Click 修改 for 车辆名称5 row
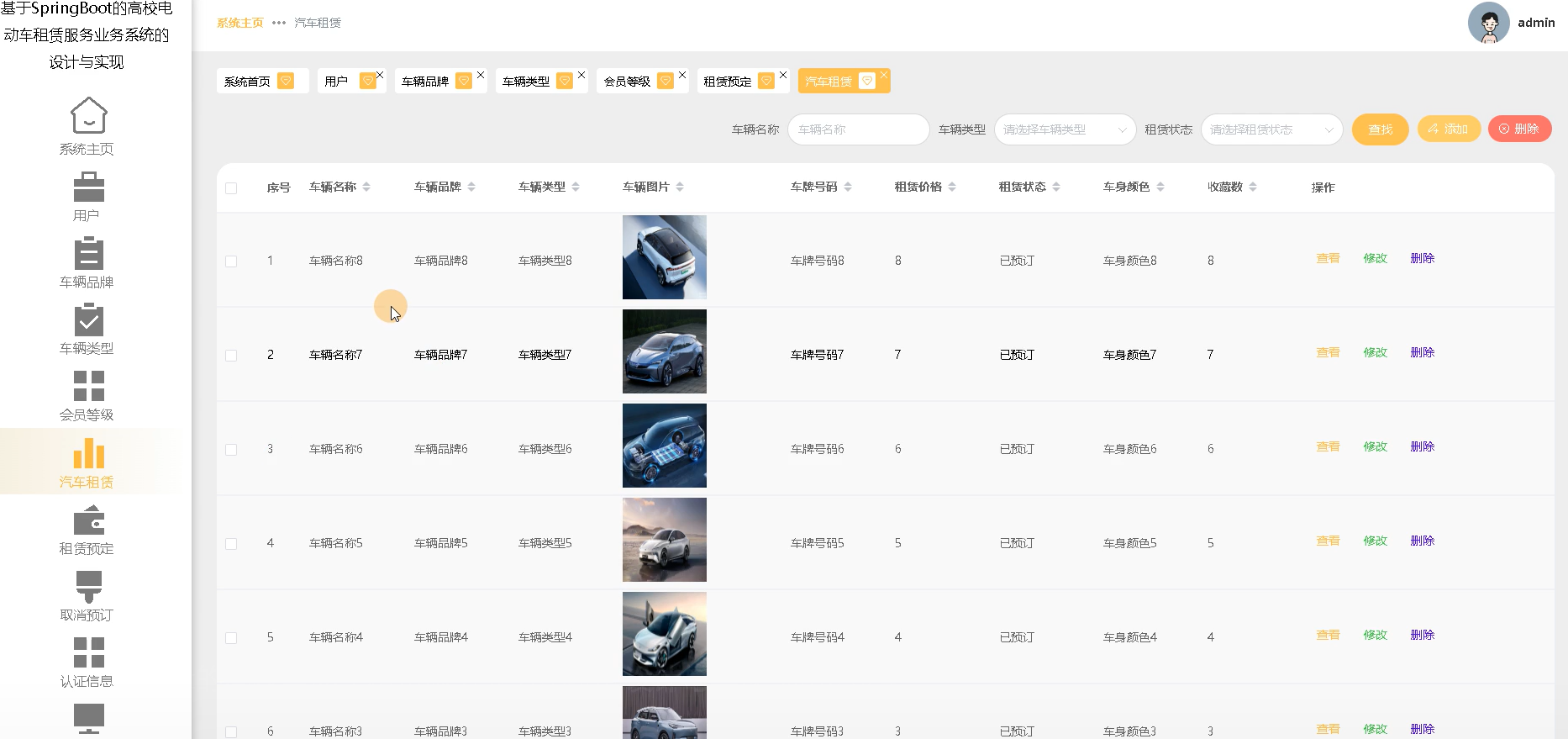The image size is (1568, 739). 1375,541
